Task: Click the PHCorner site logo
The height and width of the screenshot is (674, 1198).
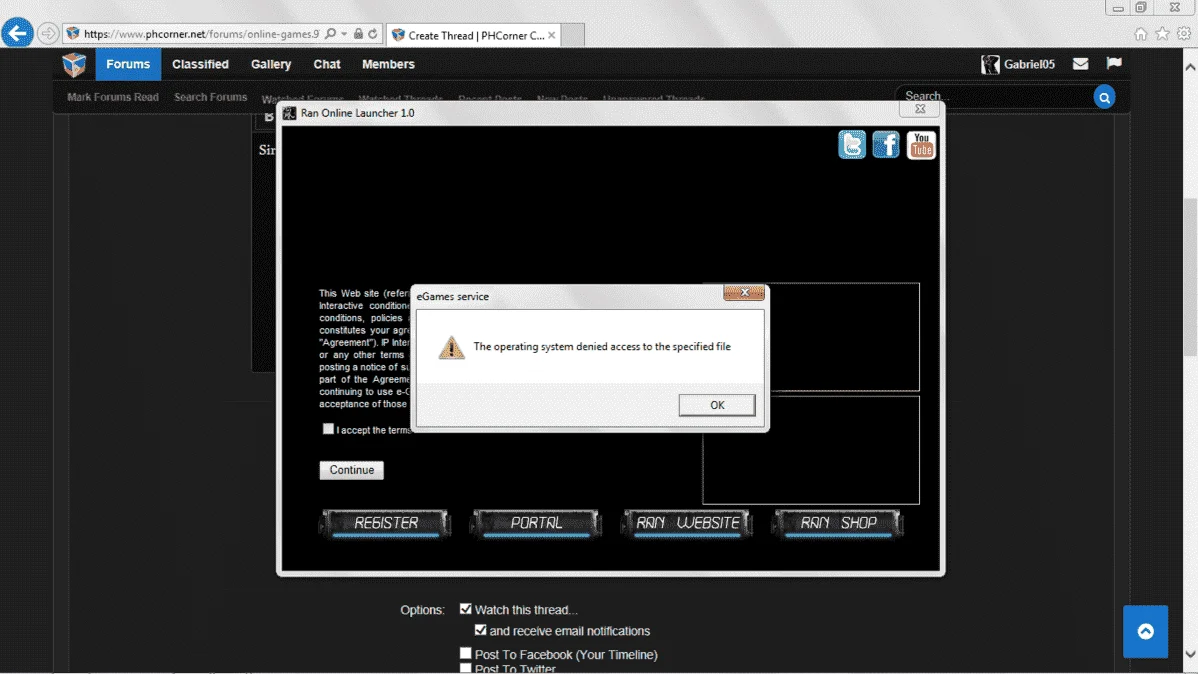Action: 74,65
